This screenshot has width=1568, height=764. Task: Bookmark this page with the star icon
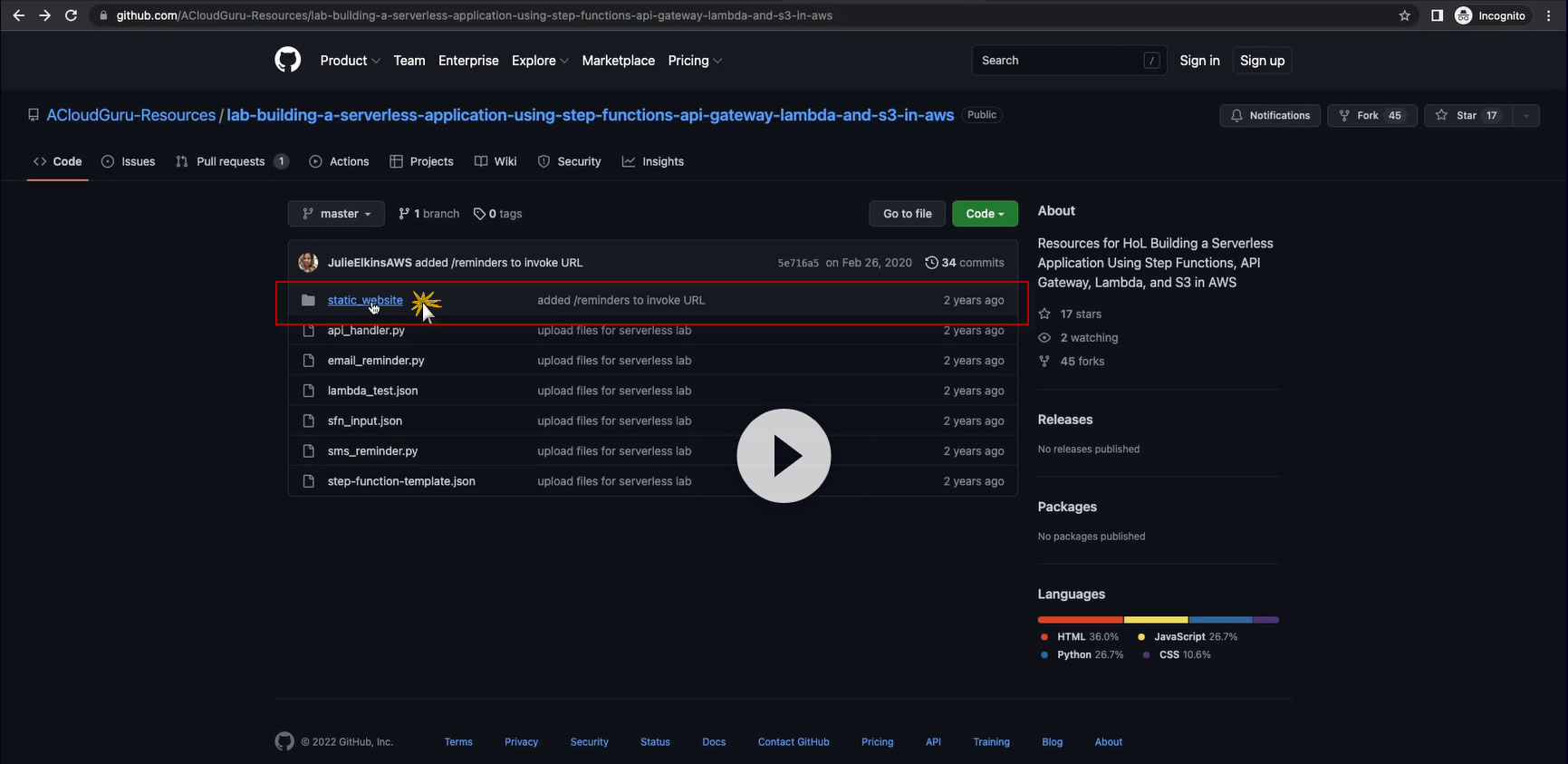(1405, 15)
